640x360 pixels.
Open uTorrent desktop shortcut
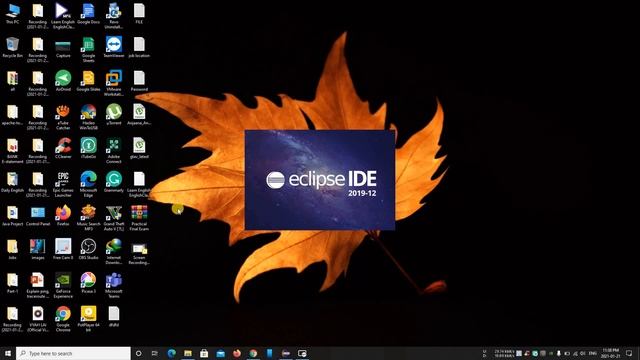pyautogui.click(x=114, y=115)
